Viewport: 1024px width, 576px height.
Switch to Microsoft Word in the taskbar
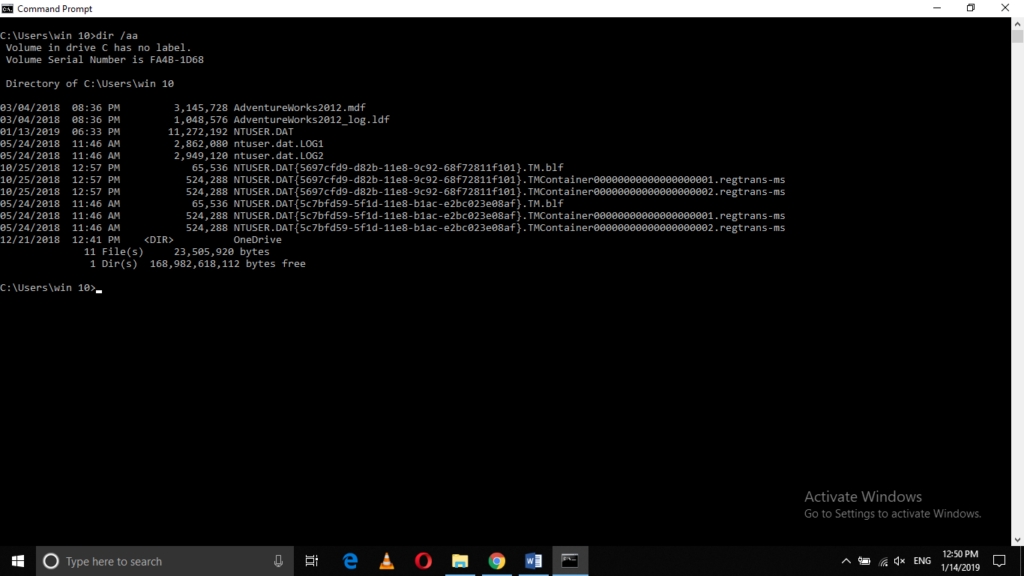533,561
